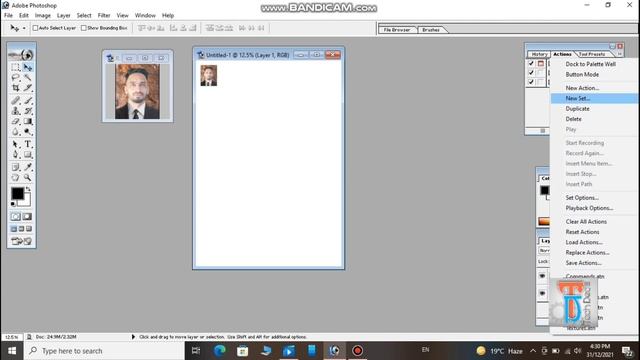The height and width of the screenshot is (360, 640).
Task: Select the Lasso tool
Action: 16,77
